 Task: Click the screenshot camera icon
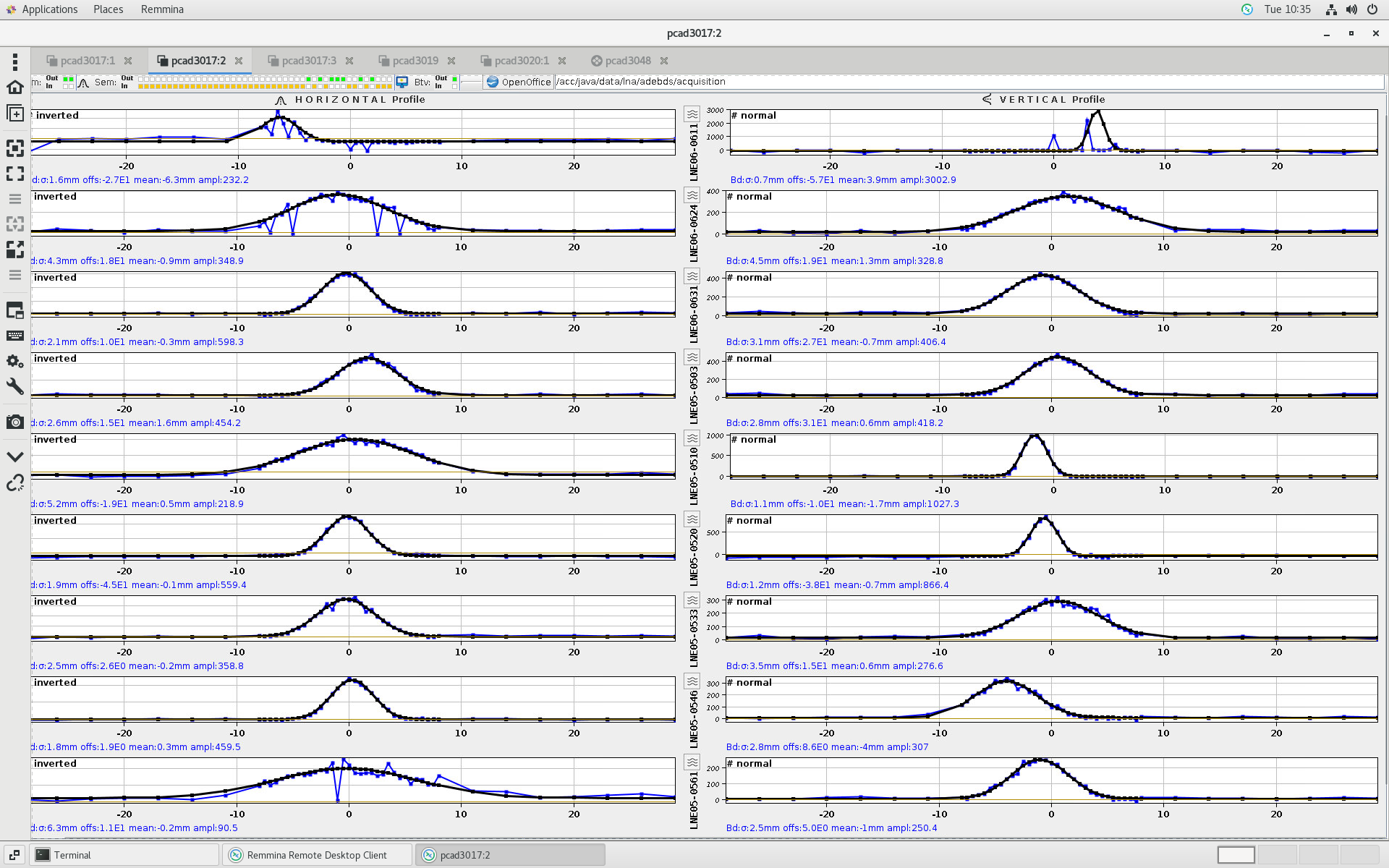(15, 422)
